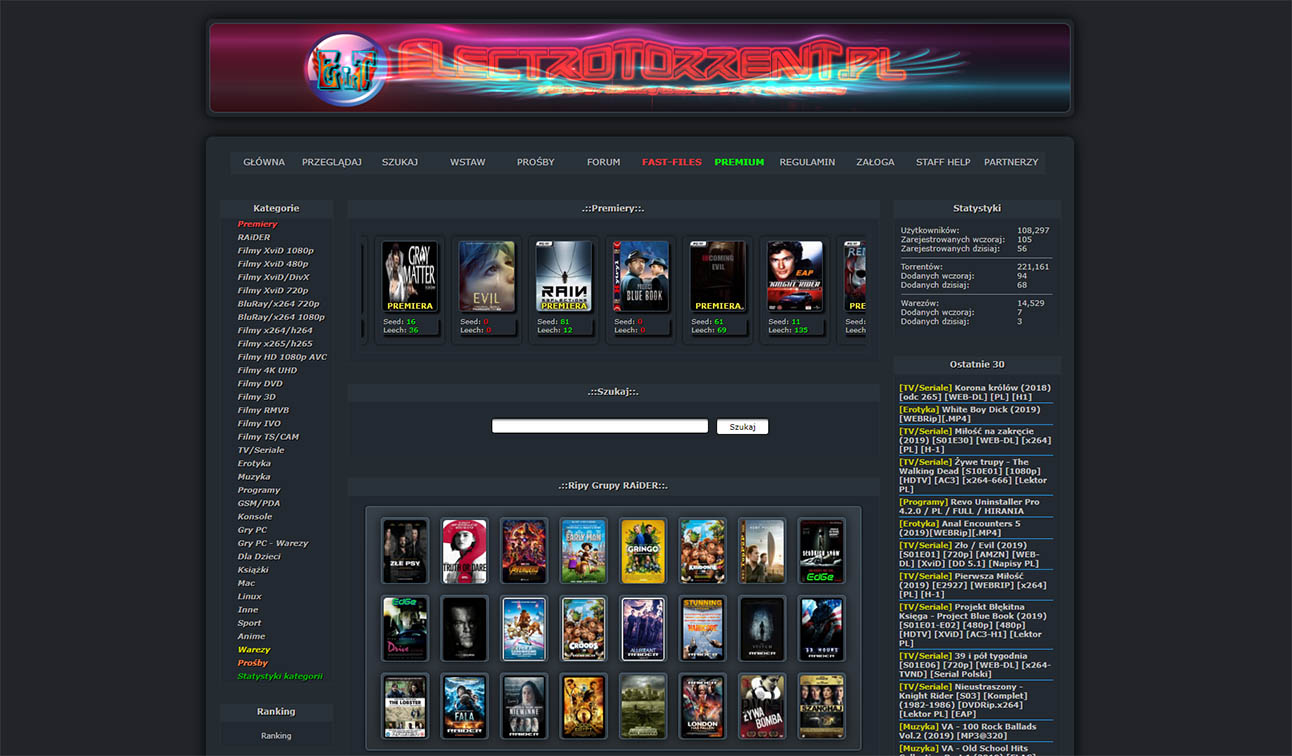Open the Becoming Evil premiere poster
This screenshot has width=1292, height=756.
pyautogui.click(x=718, y=276)
